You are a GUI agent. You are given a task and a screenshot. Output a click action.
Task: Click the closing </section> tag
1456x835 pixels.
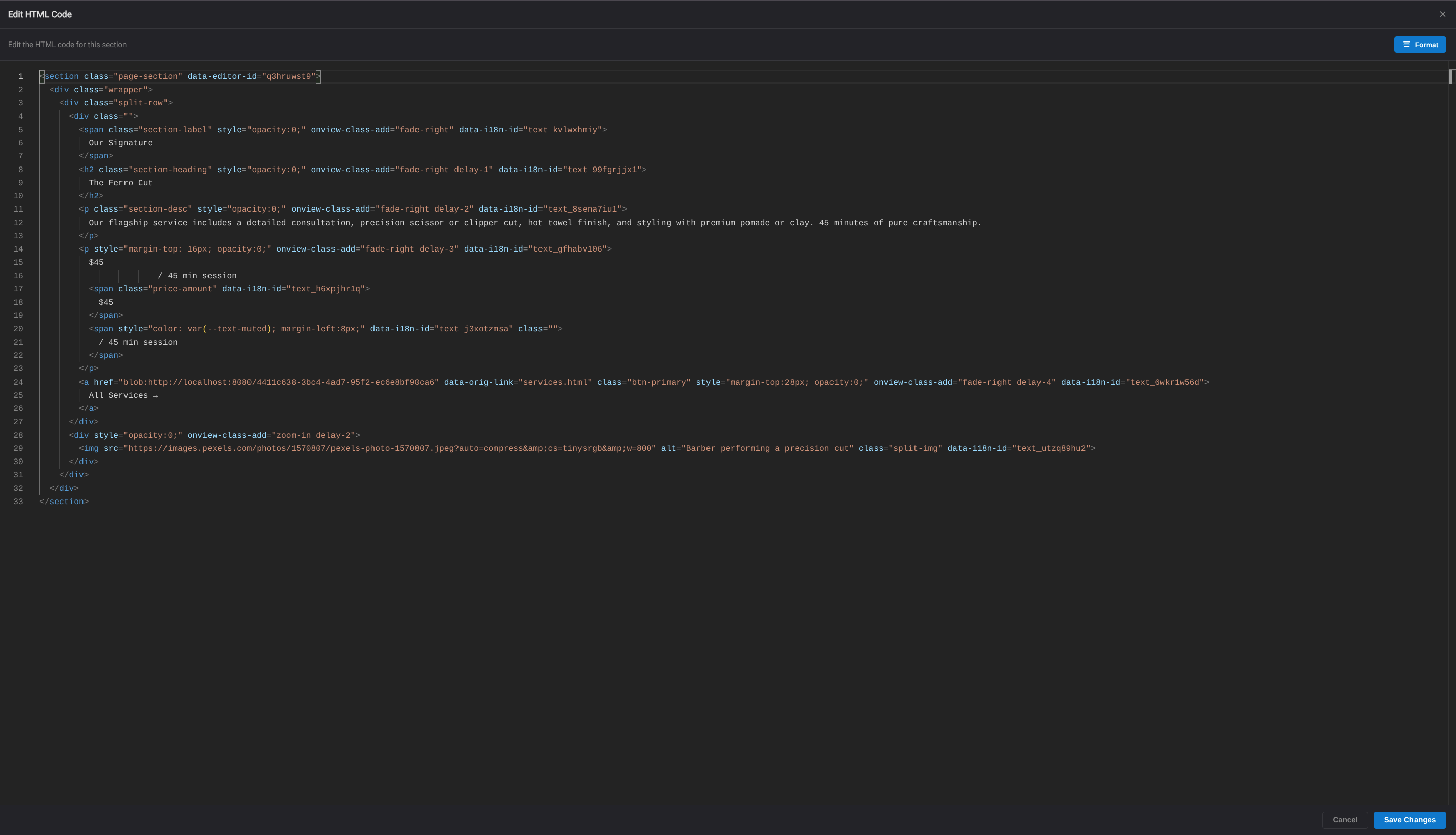pos(64,502)
